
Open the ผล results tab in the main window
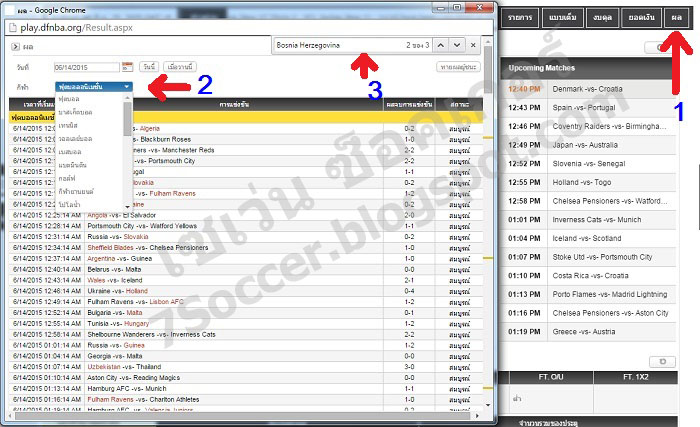coord(676,18)
